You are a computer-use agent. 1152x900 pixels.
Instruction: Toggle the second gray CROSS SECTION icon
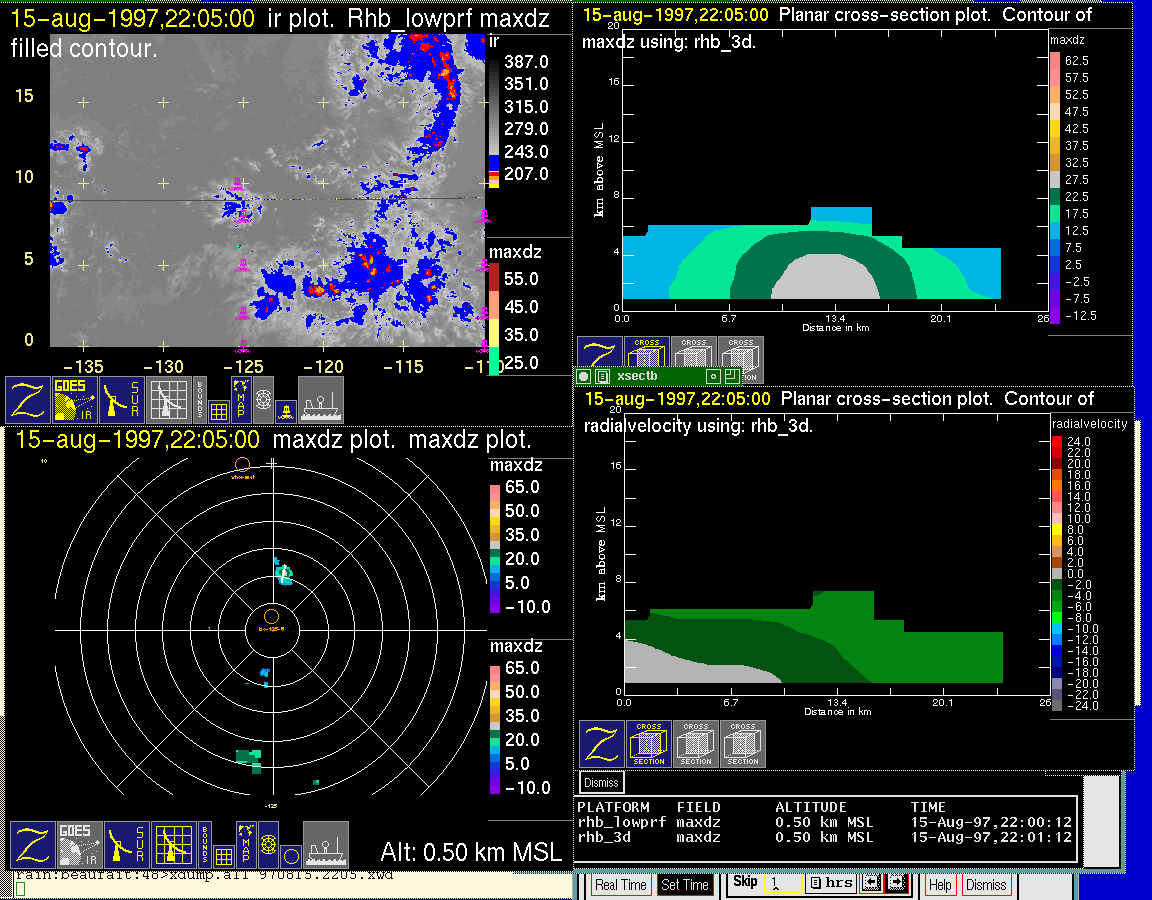[x=743, y=744]
